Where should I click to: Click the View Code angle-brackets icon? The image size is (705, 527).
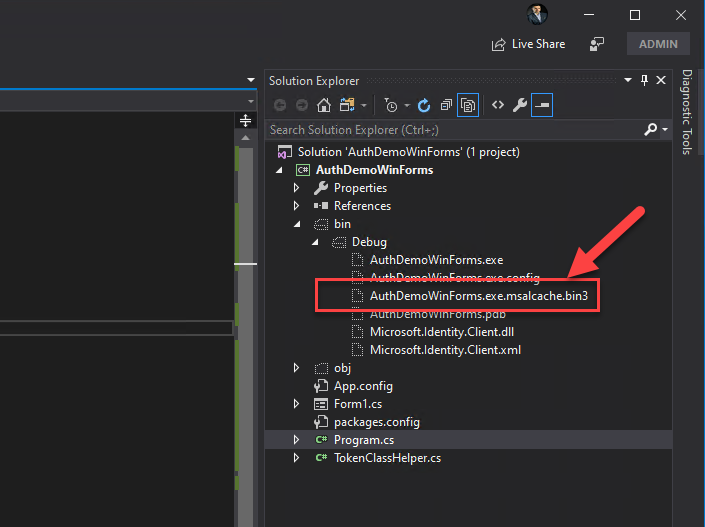[x=498, y=105]
